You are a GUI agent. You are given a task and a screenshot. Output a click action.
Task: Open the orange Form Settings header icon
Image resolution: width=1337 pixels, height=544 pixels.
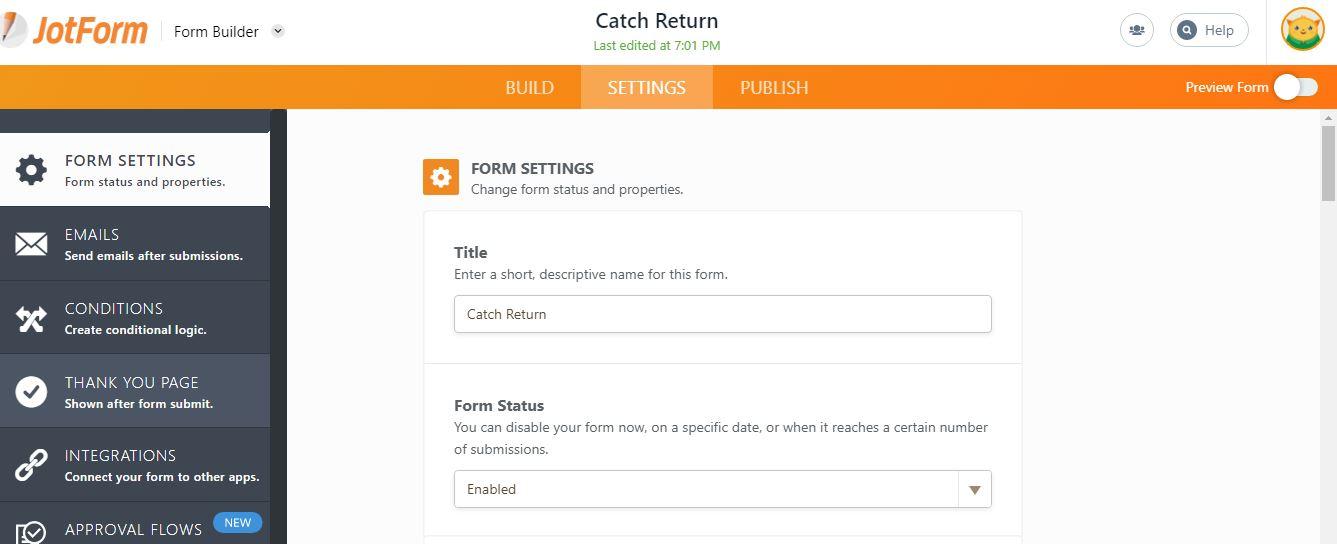point(441,177)
